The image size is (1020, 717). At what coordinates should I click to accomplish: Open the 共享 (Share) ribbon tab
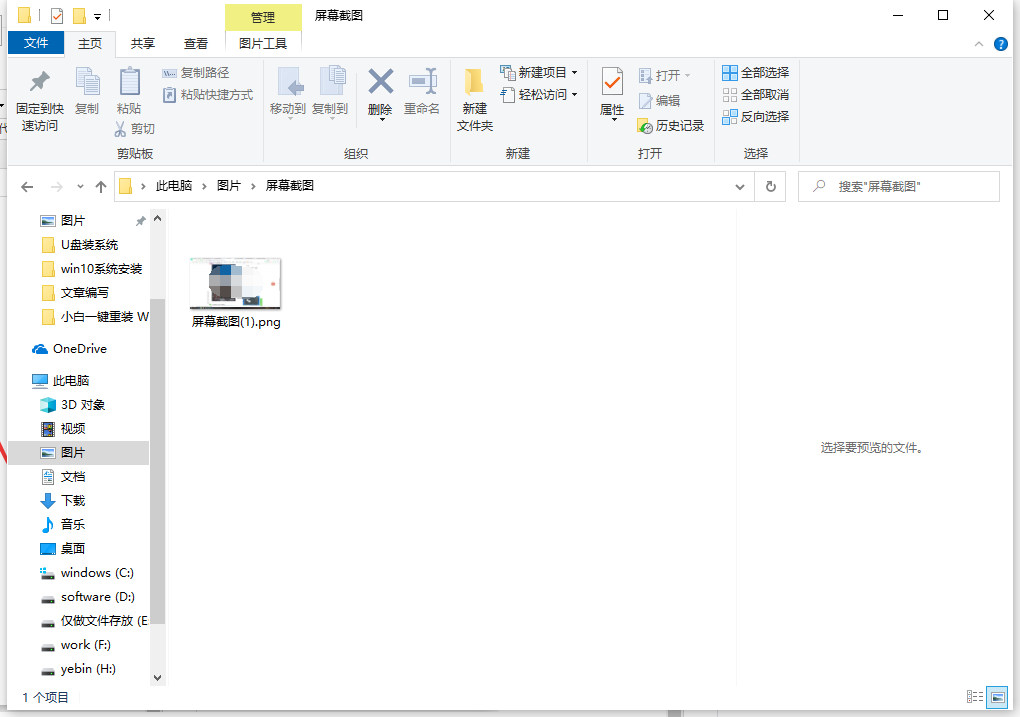point(143,44)
